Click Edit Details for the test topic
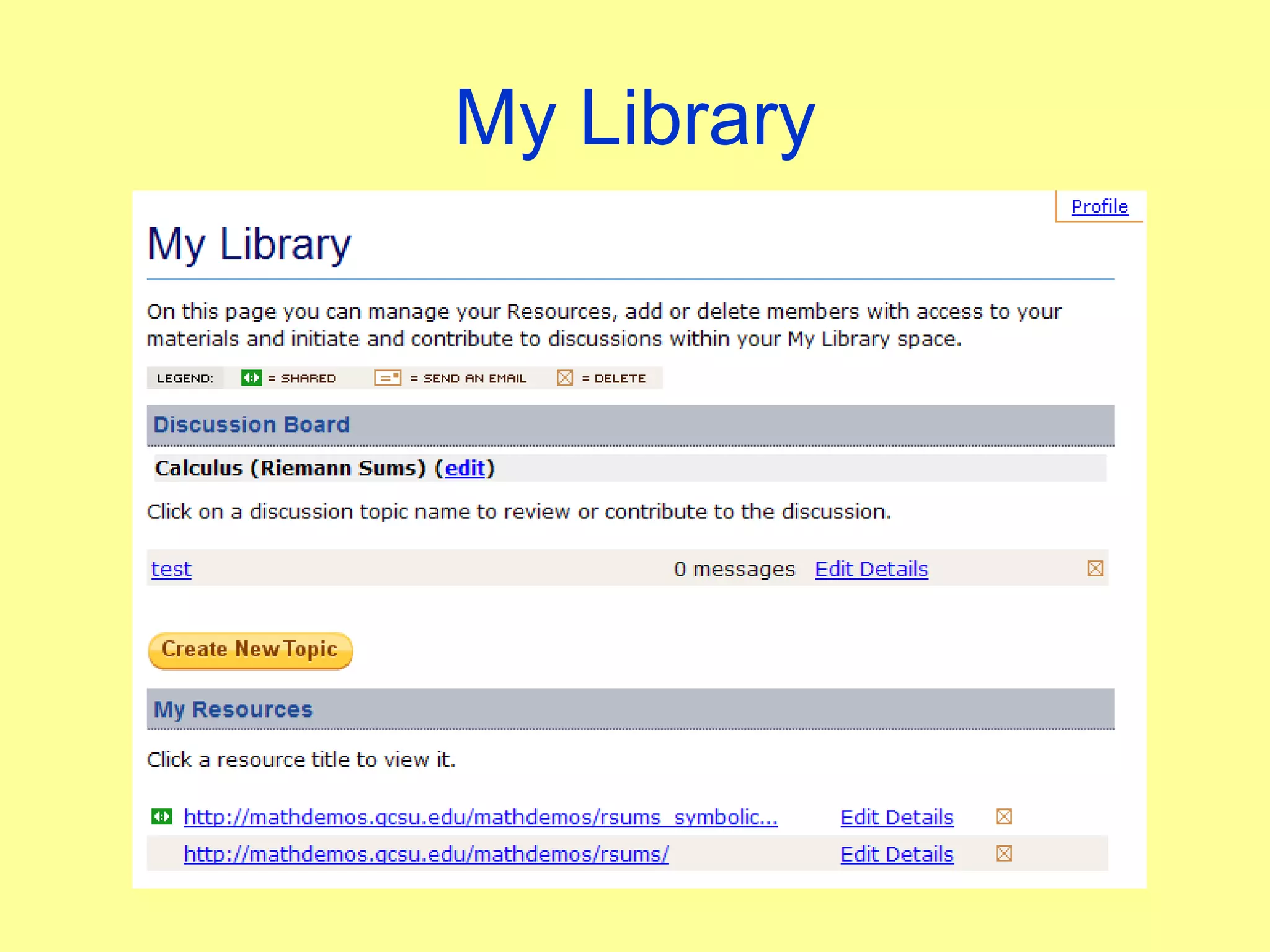The width and height of the screenshot is (1270, 952). [x=871, y=568]
